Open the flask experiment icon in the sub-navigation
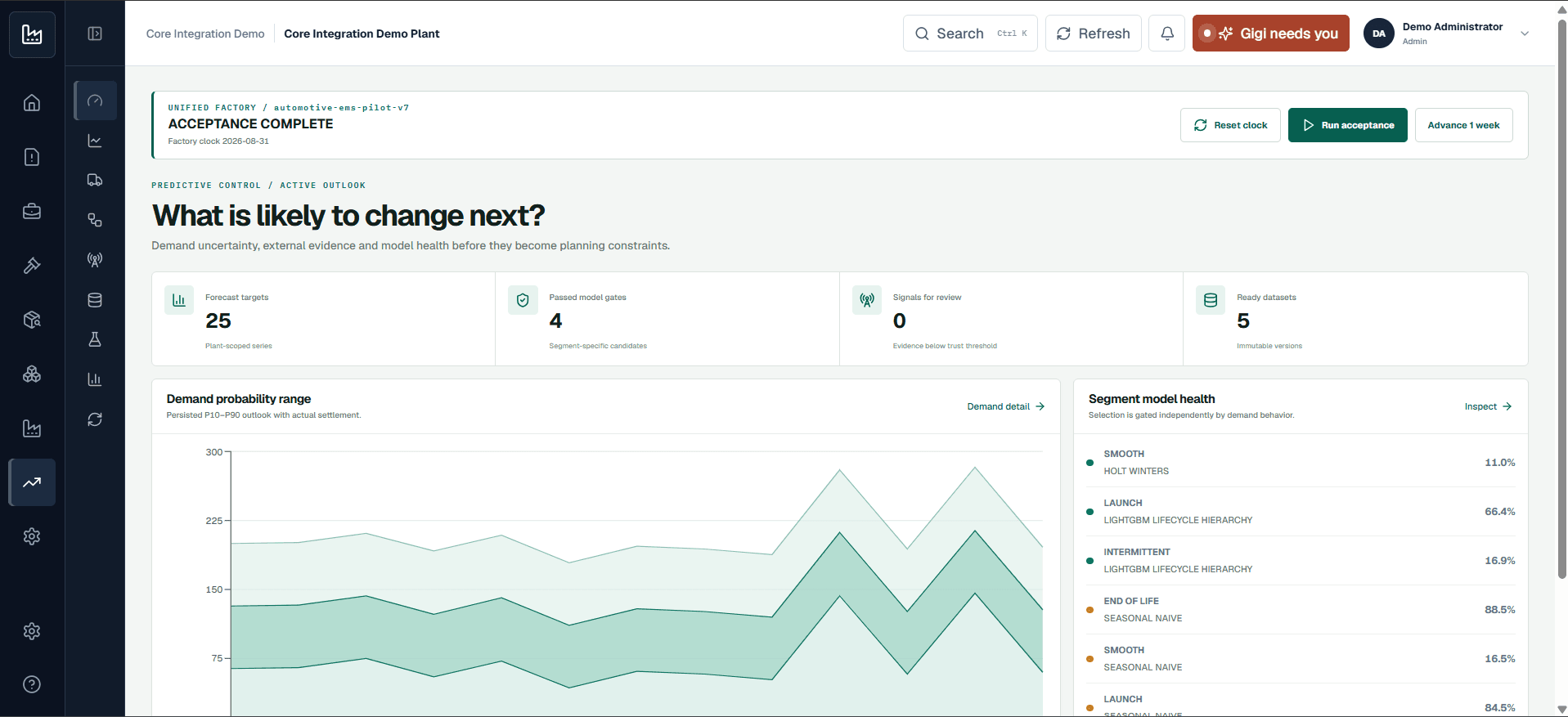Image resolution: width=1568 pixels, height=717 pixels. [x=95, y=339]
